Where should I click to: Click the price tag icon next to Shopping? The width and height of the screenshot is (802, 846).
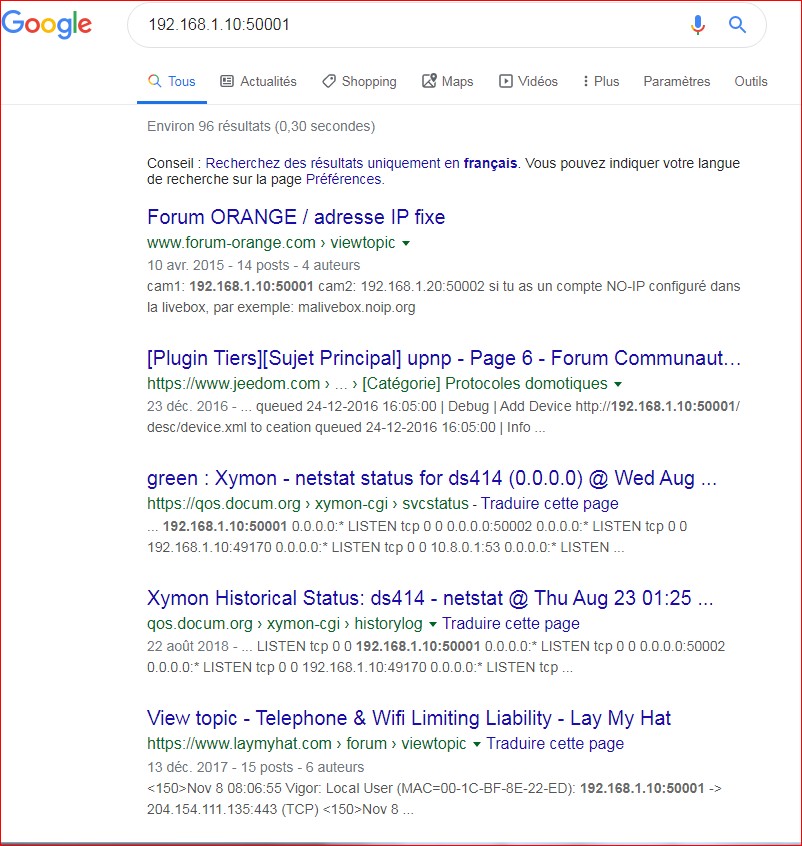328,81
